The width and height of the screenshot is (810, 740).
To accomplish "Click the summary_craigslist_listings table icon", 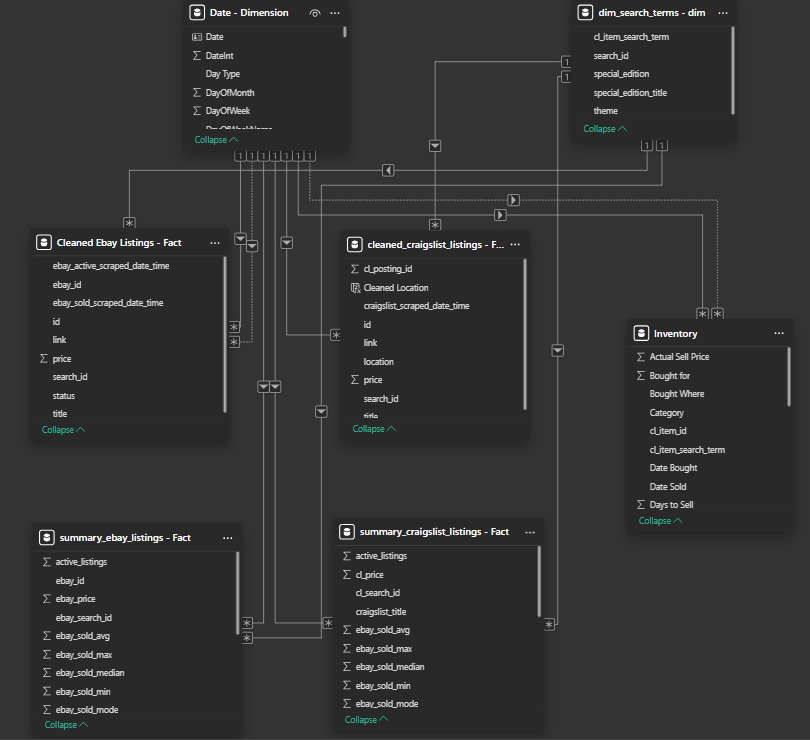I will [x=347, y=532].
